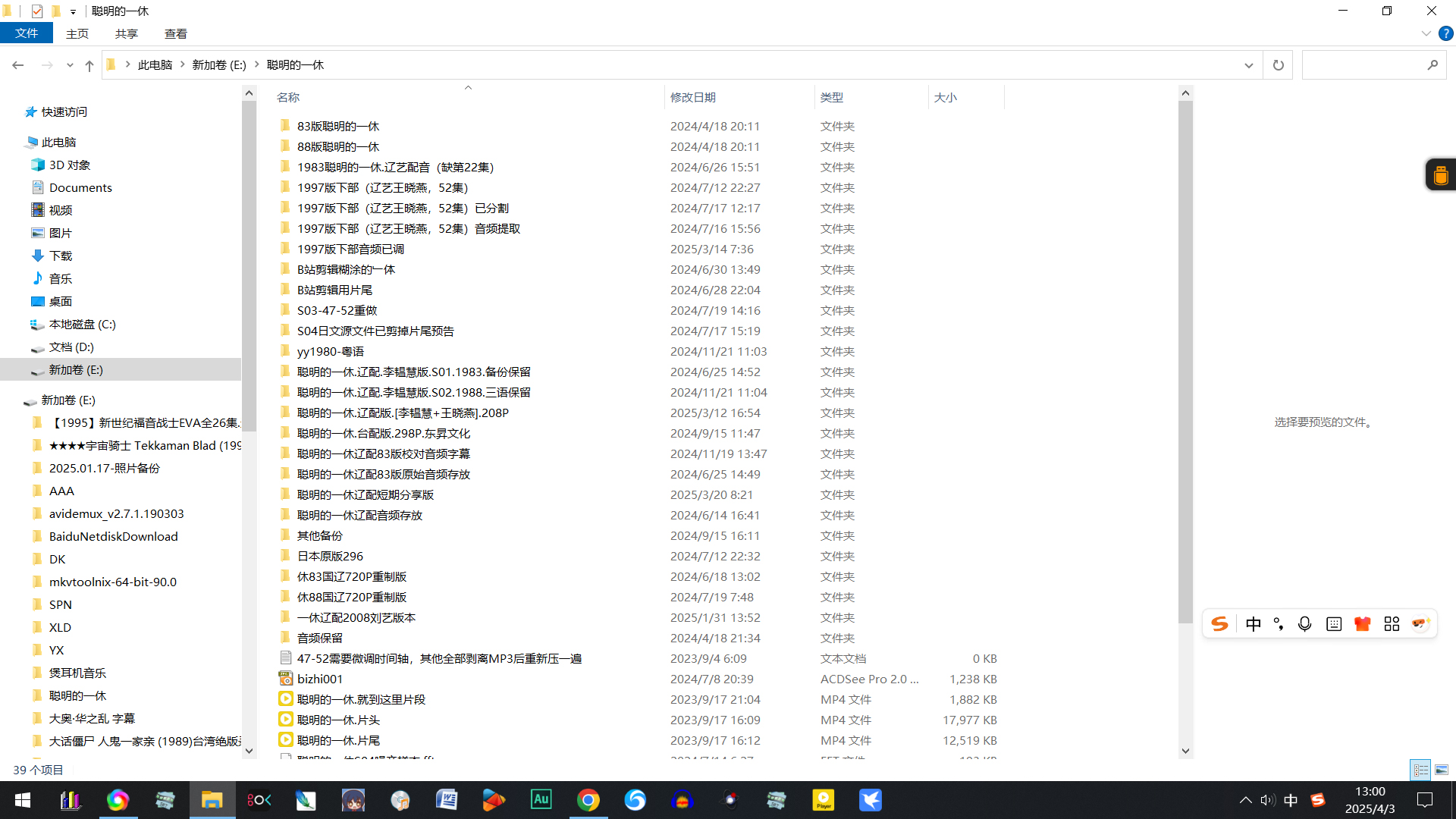The height and width of the screenshot is (819, 1456).
Task: Open the 查看 ribbon tab
Action: pos(175,33)
